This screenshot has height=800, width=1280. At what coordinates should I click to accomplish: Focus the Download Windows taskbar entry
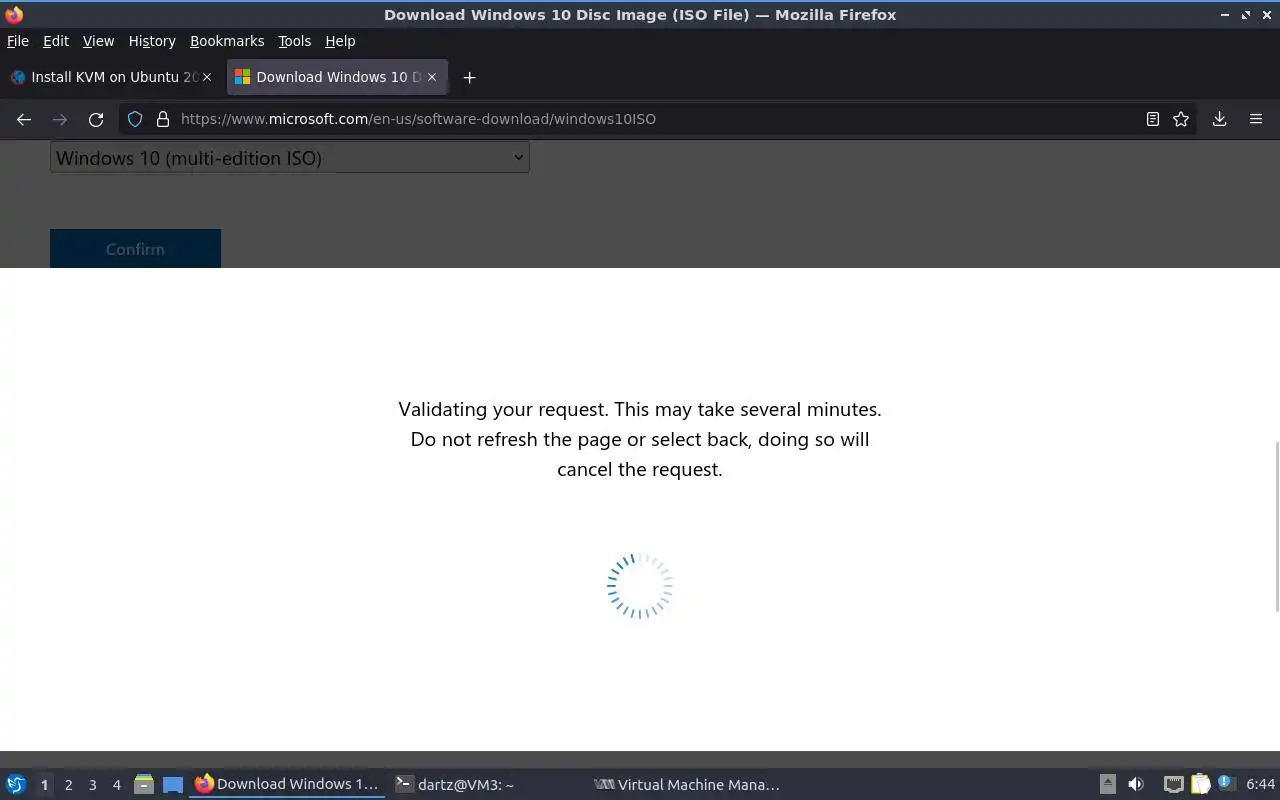point(288,785)
